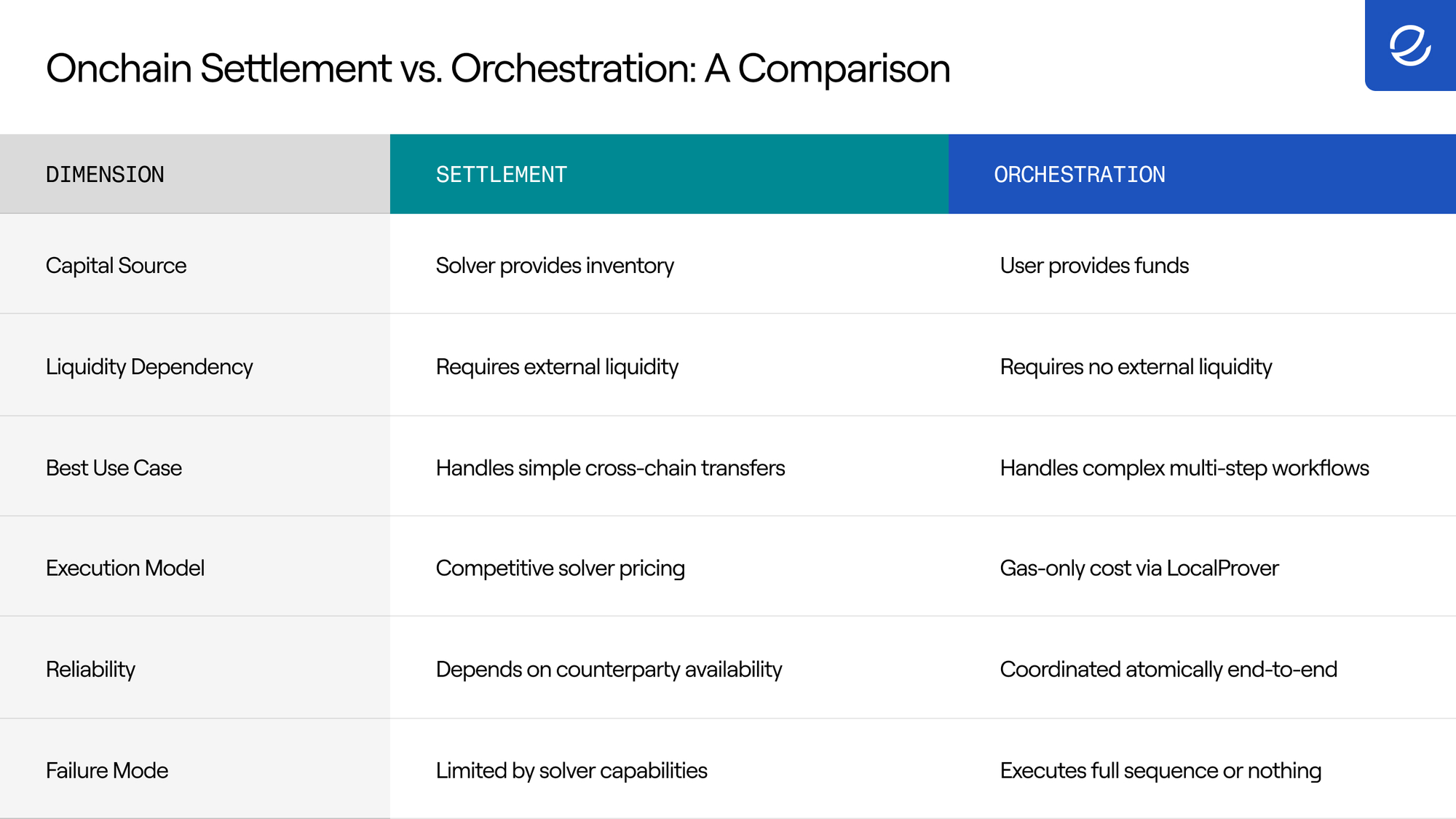Select the Liquidity Dependency row label

(x=149, y=367)
